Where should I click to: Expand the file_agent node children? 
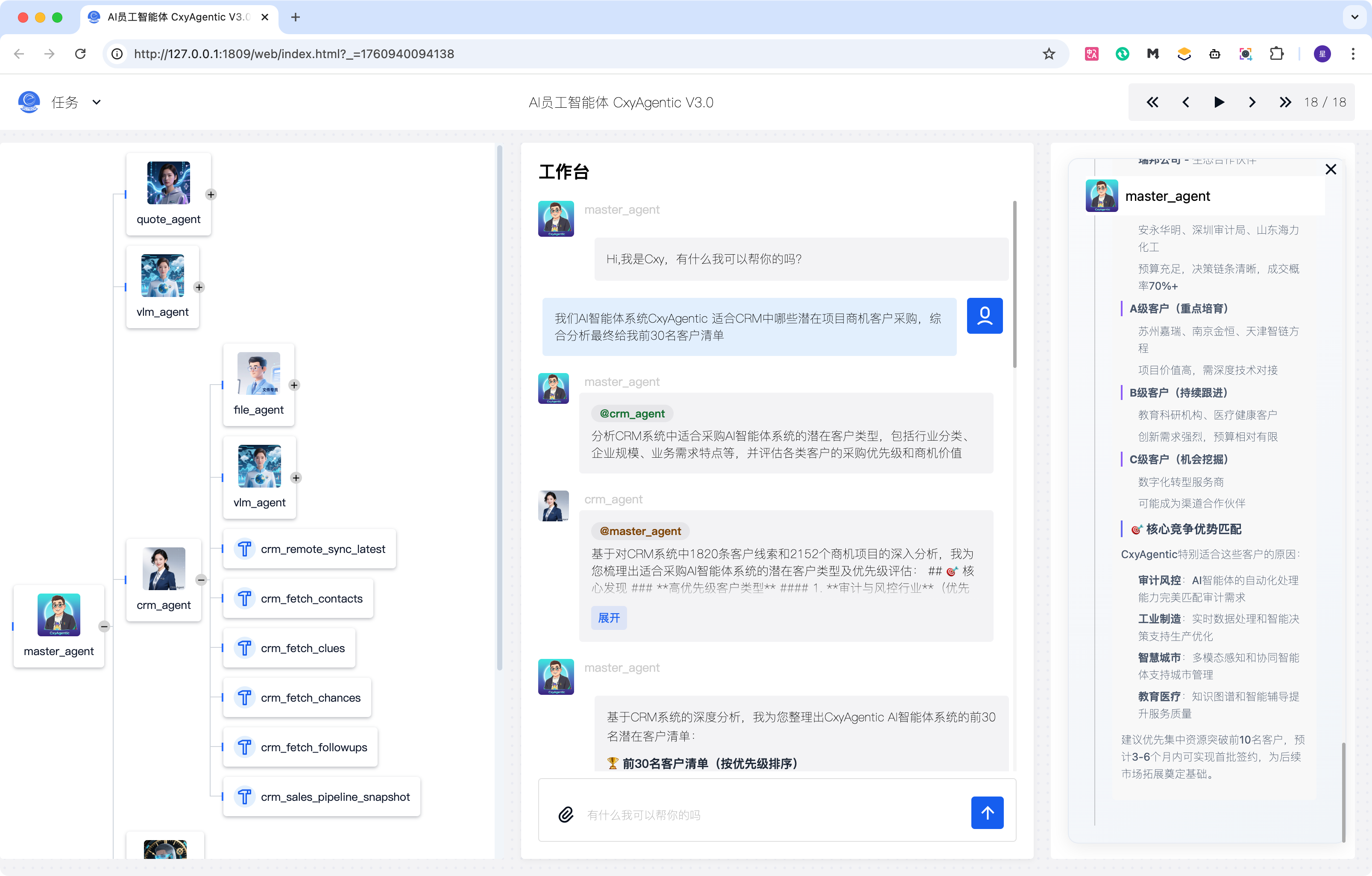coord(294,385)
